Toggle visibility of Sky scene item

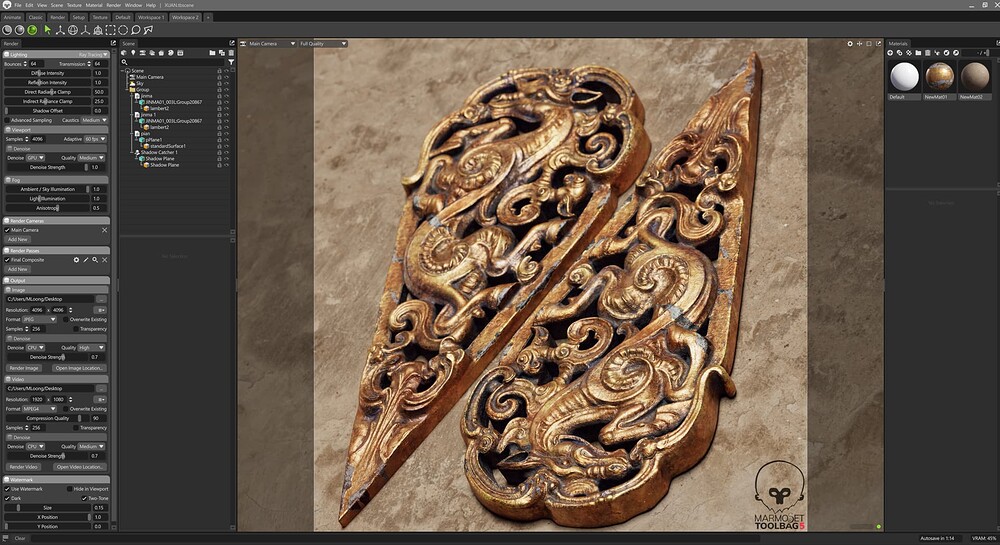226,84
